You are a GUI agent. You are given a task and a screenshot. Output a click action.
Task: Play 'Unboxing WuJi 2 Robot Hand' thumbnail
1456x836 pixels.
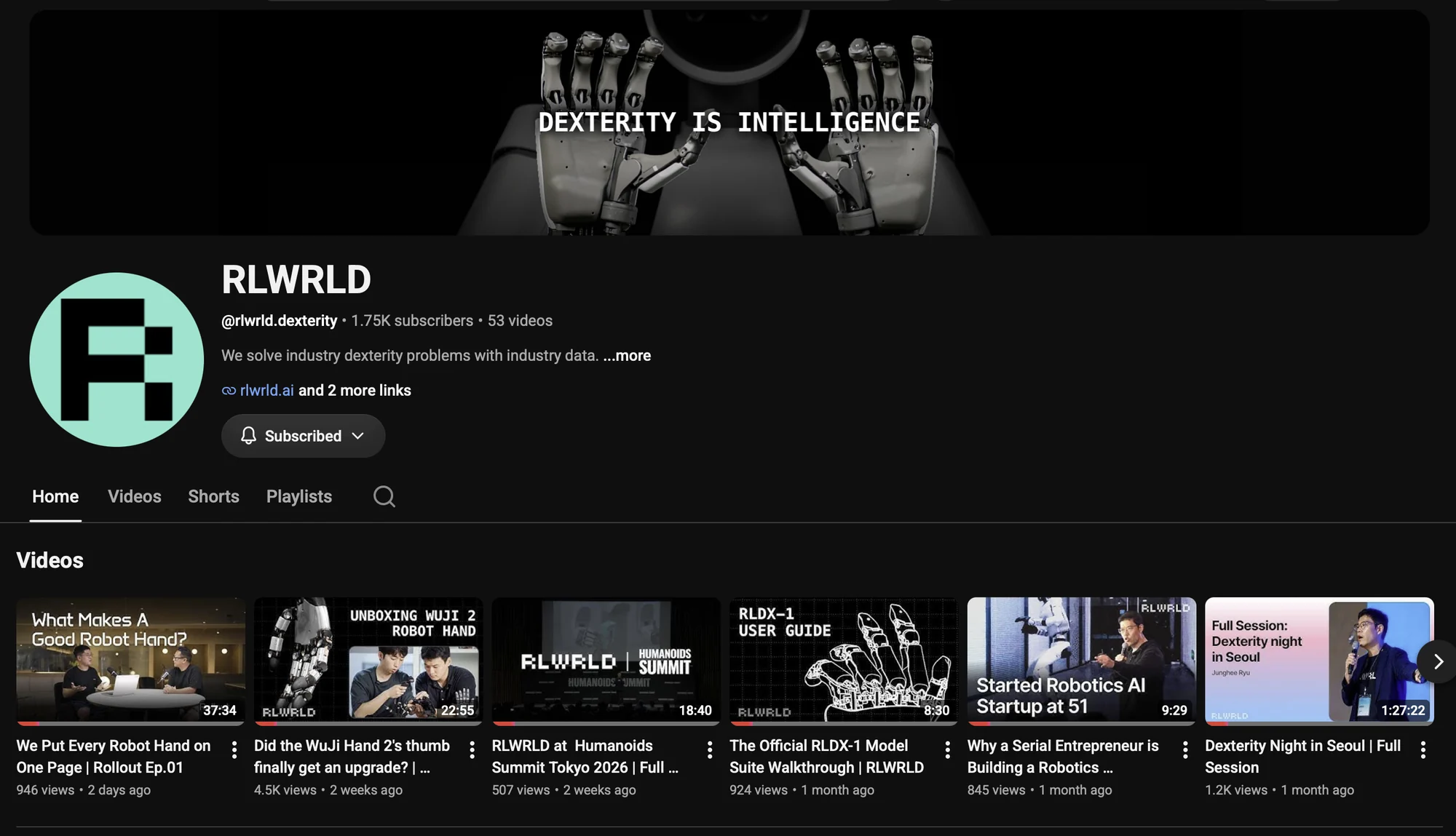point(368,661)
